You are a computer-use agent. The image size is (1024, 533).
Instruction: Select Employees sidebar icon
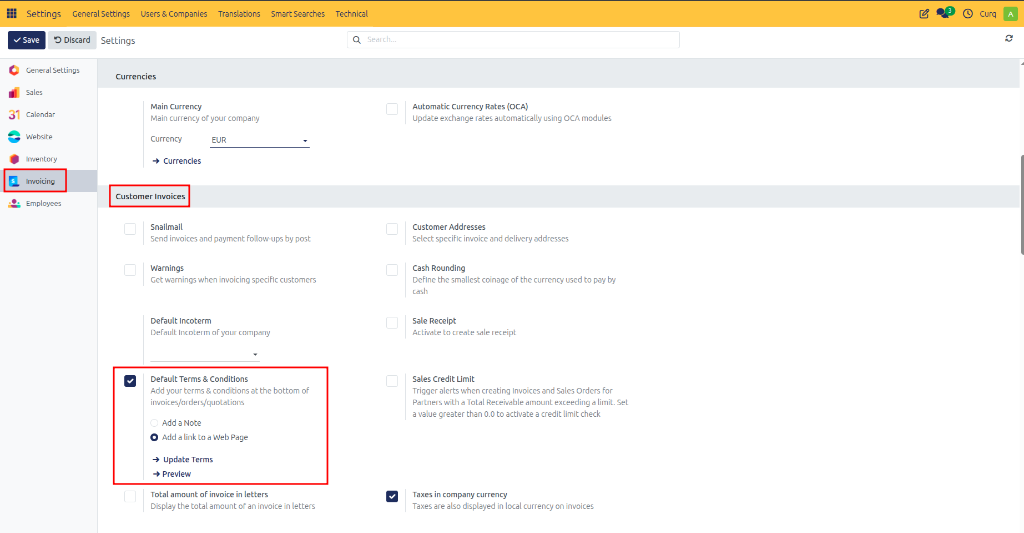click(x=14, y=203)
